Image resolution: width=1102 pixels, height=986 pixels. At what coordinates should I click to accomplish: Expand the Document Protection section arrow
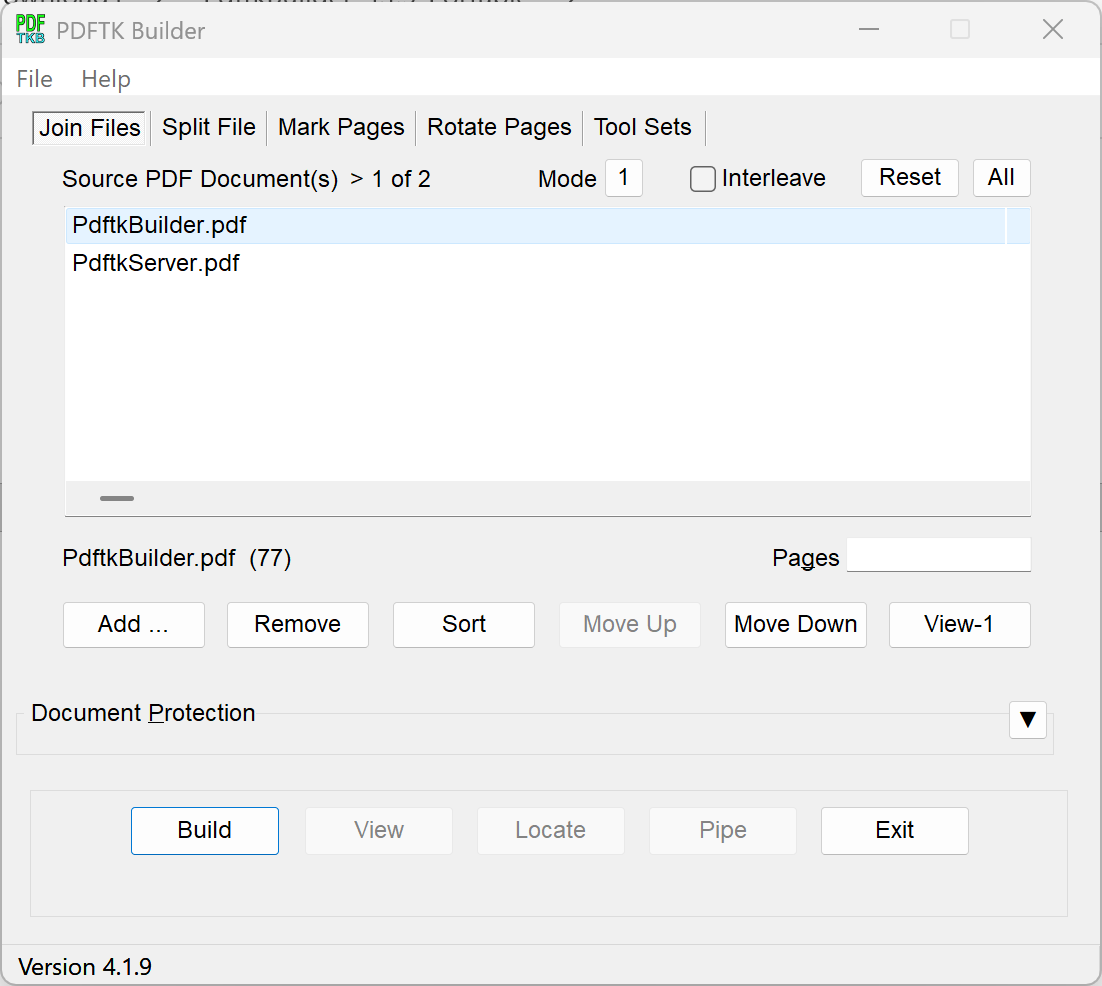click(x=1027, y=719)
